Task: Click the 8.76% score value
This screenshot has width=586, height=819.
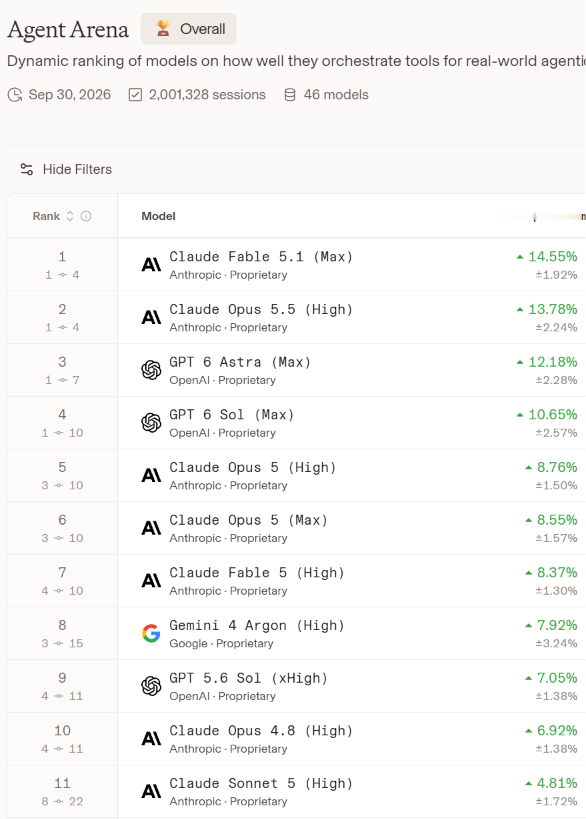Action: (557, 468)
